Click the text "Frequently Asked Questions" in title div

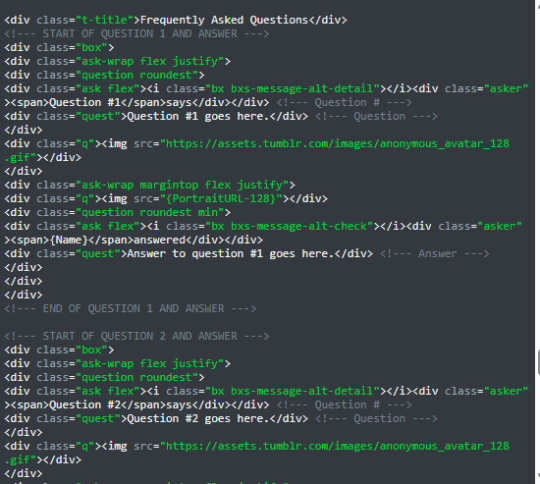224,20
